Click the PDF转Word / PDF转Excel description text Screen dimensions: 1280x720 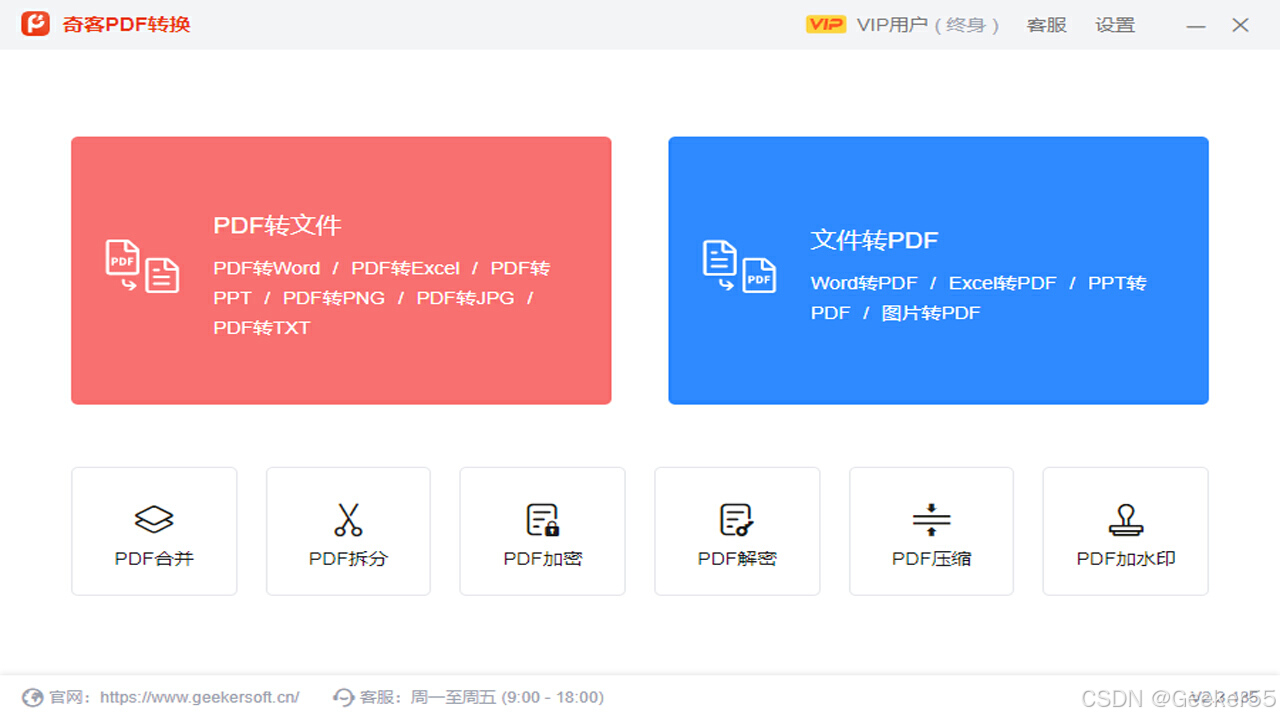(382, 298)
